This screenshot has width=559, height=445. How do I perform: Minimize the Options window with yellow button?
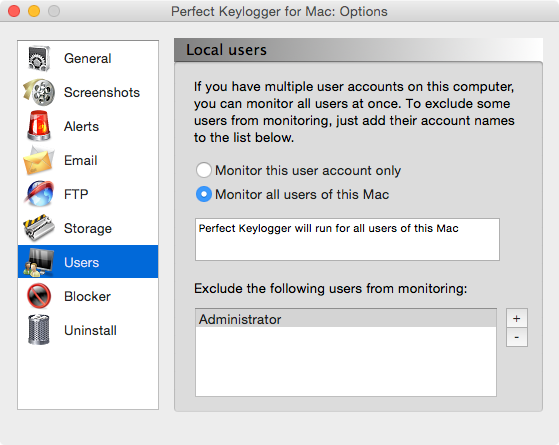click(x=34, y=11)
